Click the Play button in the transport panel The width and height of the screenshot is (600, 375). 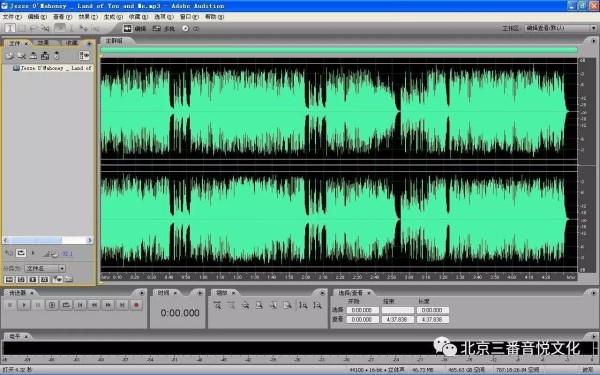coord(24,305)
